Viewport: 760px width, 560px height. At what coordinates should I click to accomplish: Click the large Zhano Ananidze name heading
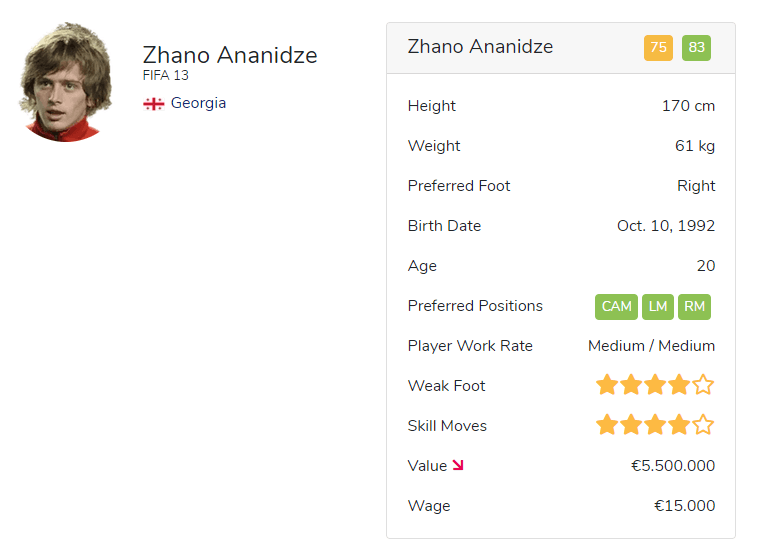230,55
